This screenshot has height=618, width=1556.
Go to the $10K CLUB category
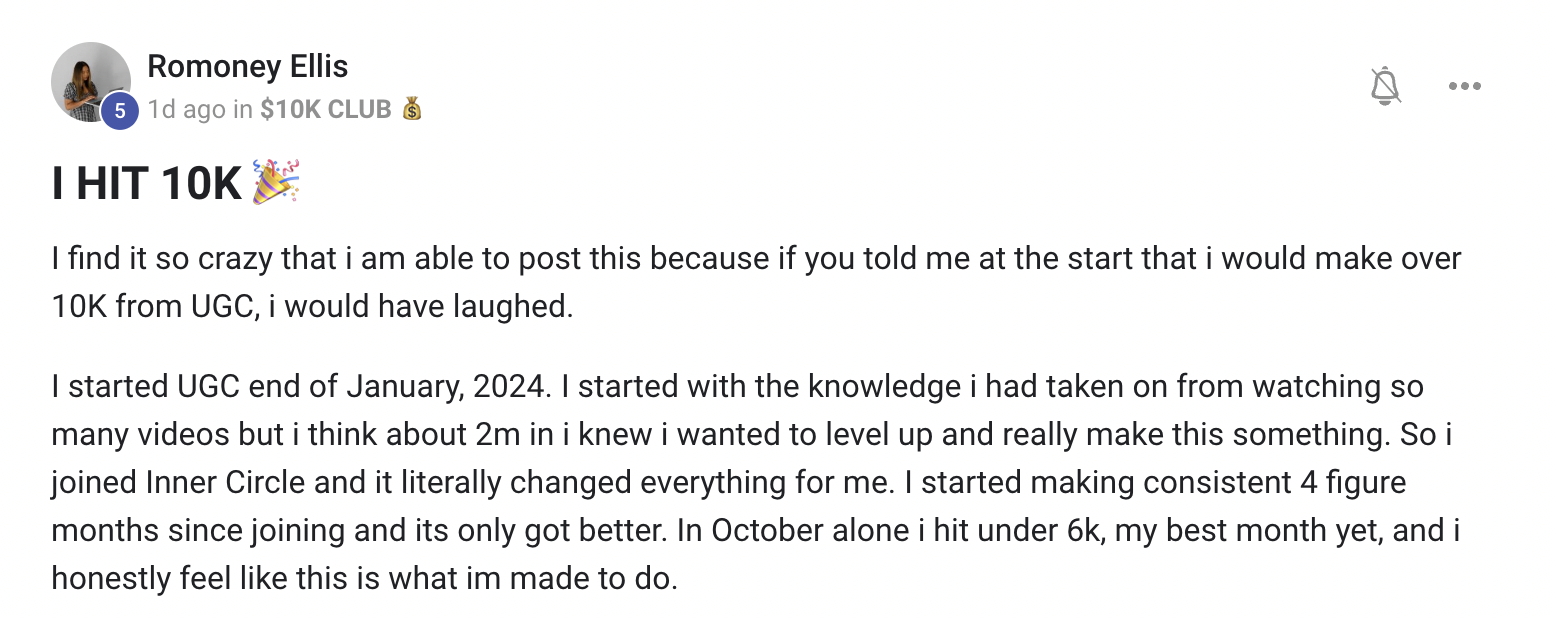tap(325, 109)
